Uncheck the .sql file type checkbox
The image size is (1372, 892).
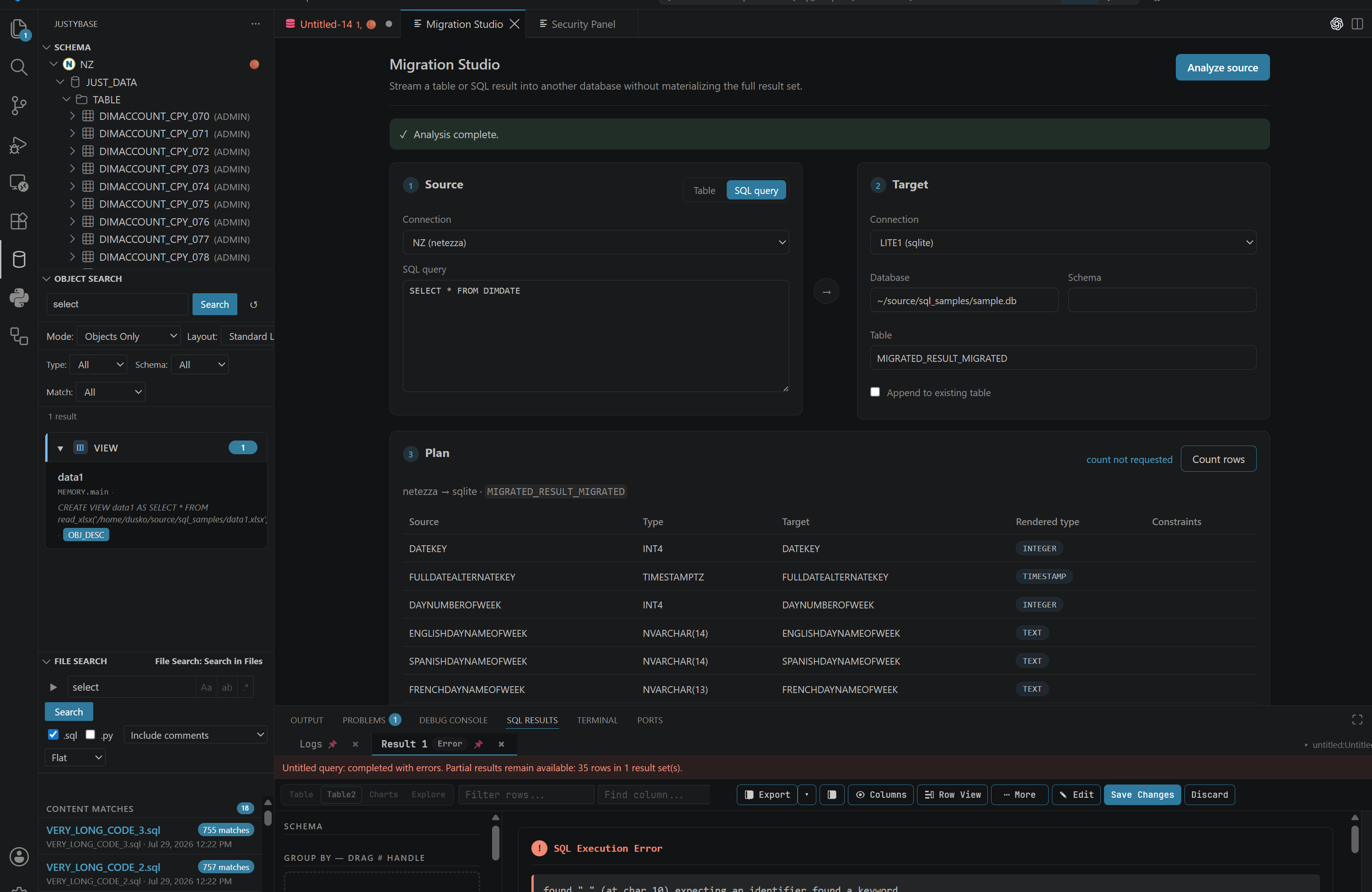pyautogui.click(x=53, y=735)
